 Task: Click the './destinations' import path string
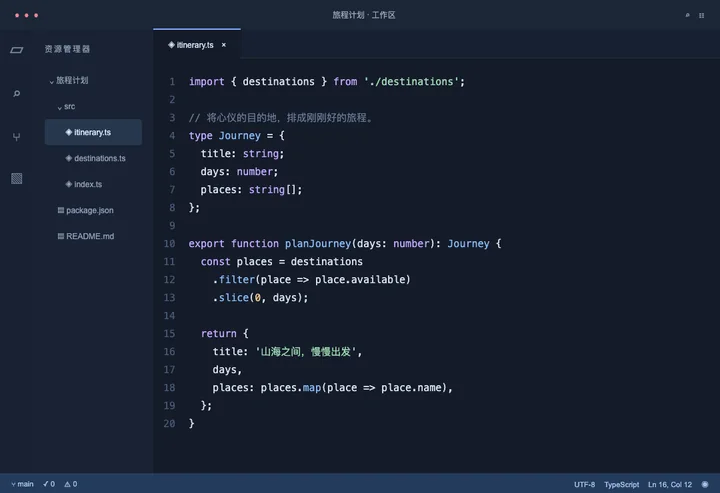(411, 82)
